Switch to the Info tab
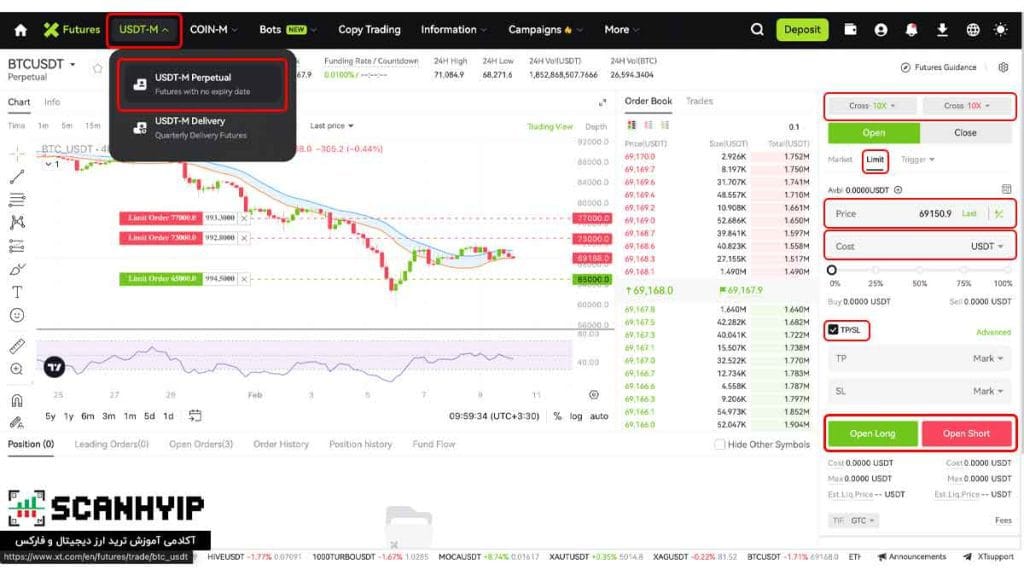 (52, 102)
